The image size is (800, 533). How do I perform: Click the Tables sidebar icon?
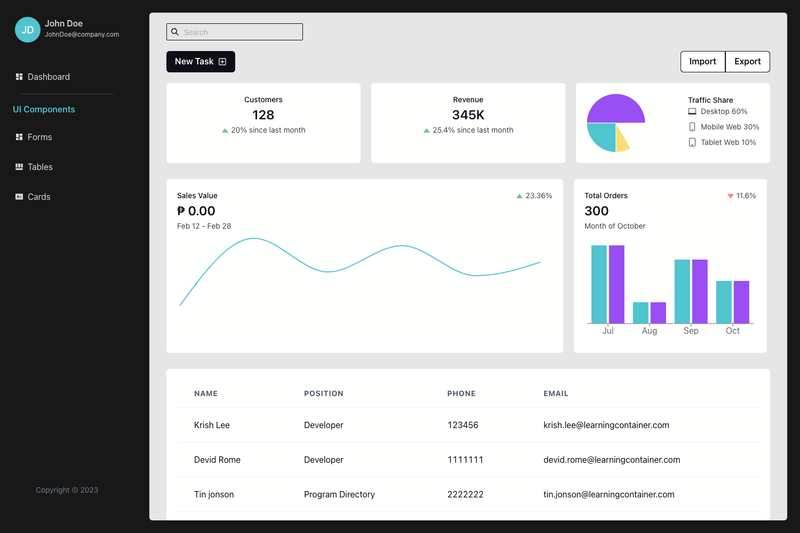point(19,167)
